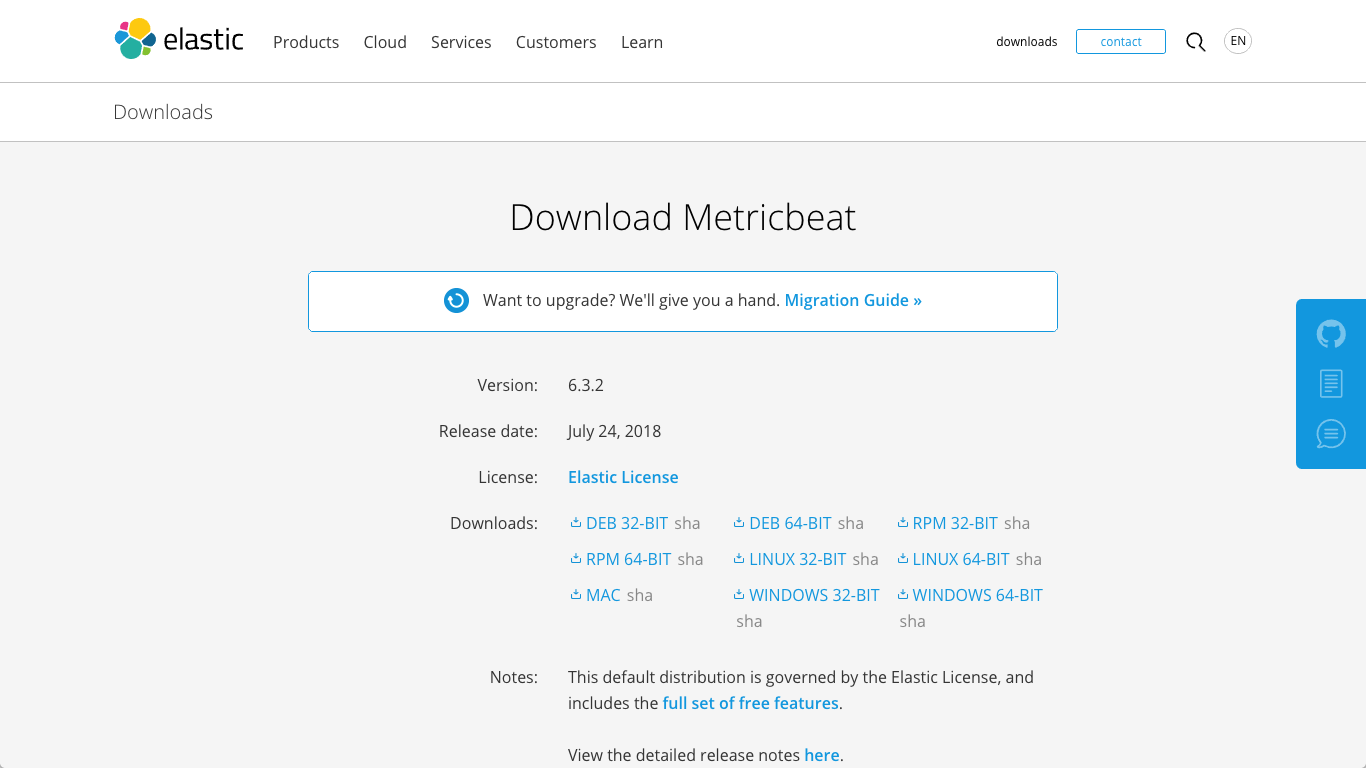The image size is (1366, 768).
Task: Download the RPM 64-BIT package
Action: pyautogui.click(x=629, y=559)
